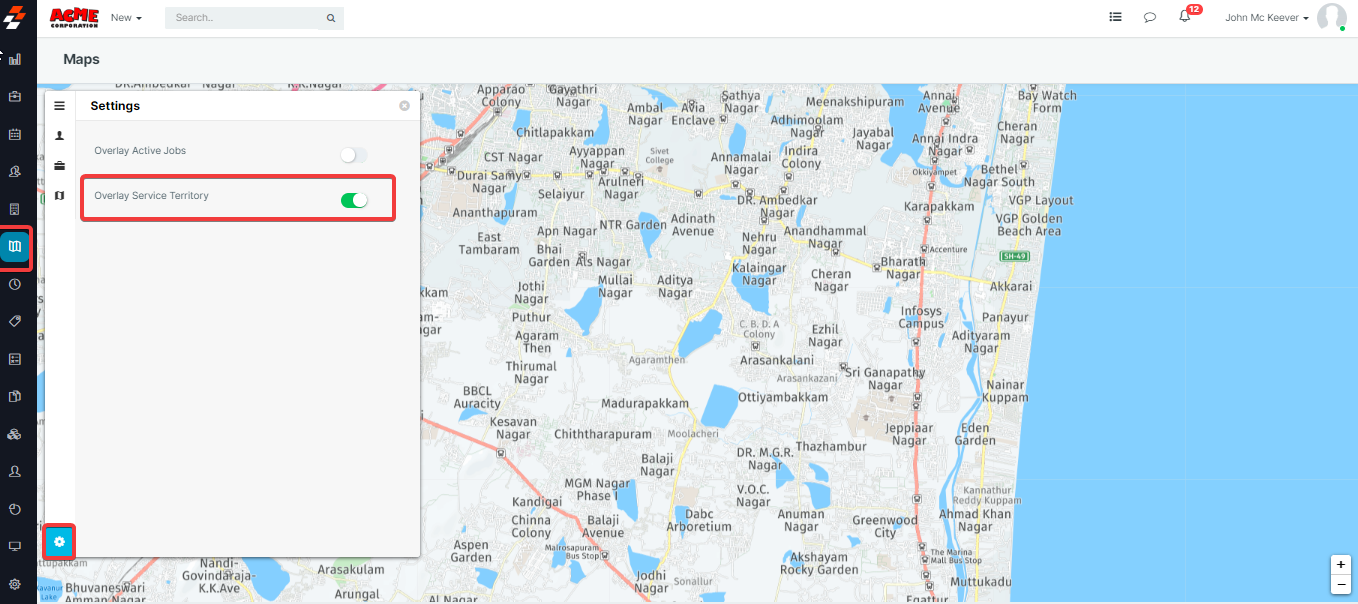This screenshot has height=604, width=1358.
Task: Click the Maps page title
Action: tap(81, 60)
